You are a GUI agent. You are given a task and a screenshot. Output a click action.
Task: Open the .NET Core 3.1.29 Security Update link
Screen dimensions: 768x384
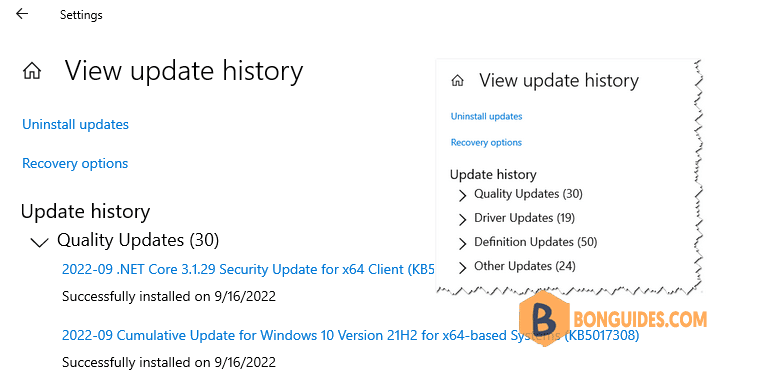pyautogui.click(x=248, y=269)
